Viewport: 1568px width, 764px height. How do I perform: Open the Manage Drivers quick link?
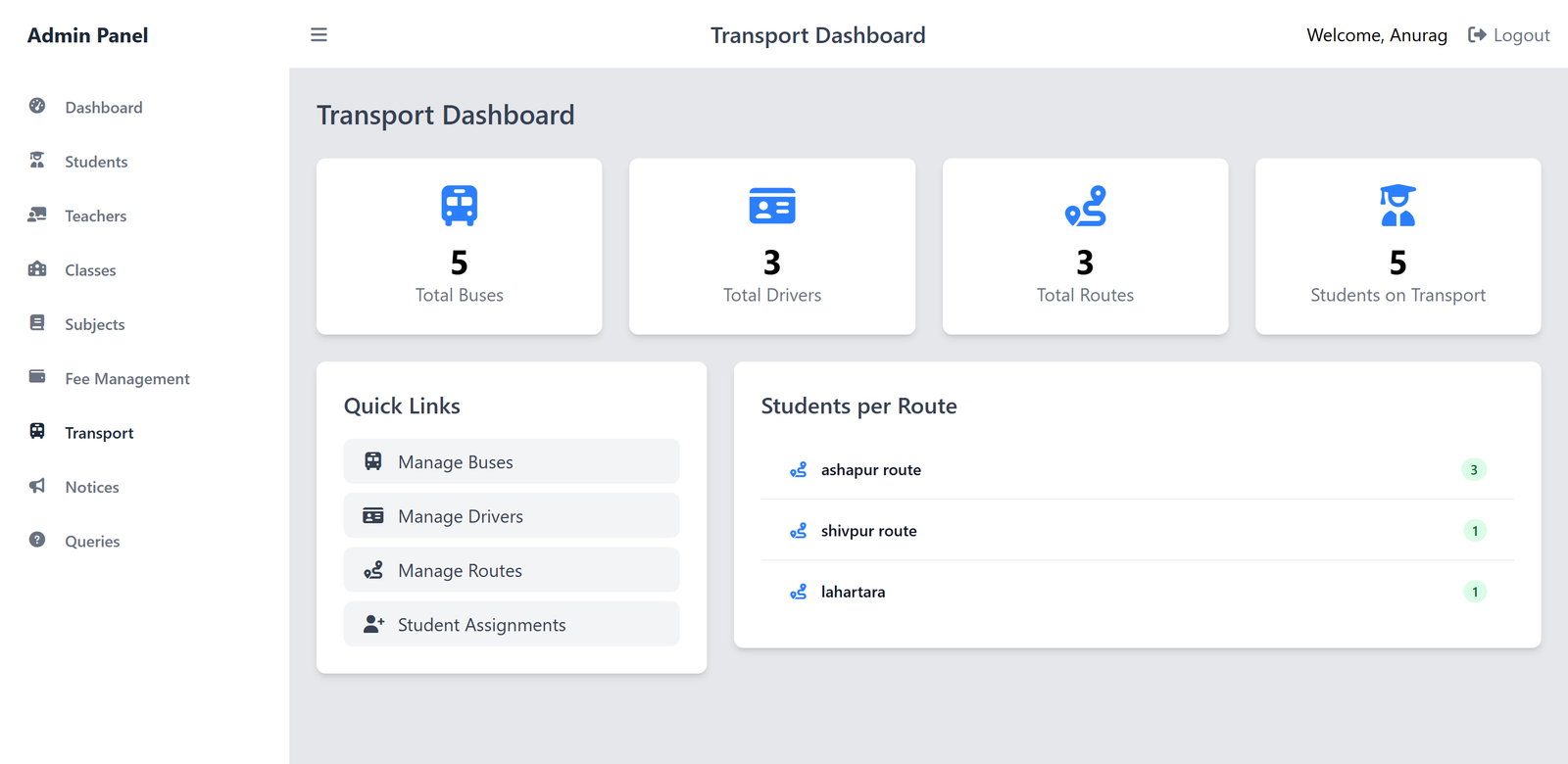(511, 516)
